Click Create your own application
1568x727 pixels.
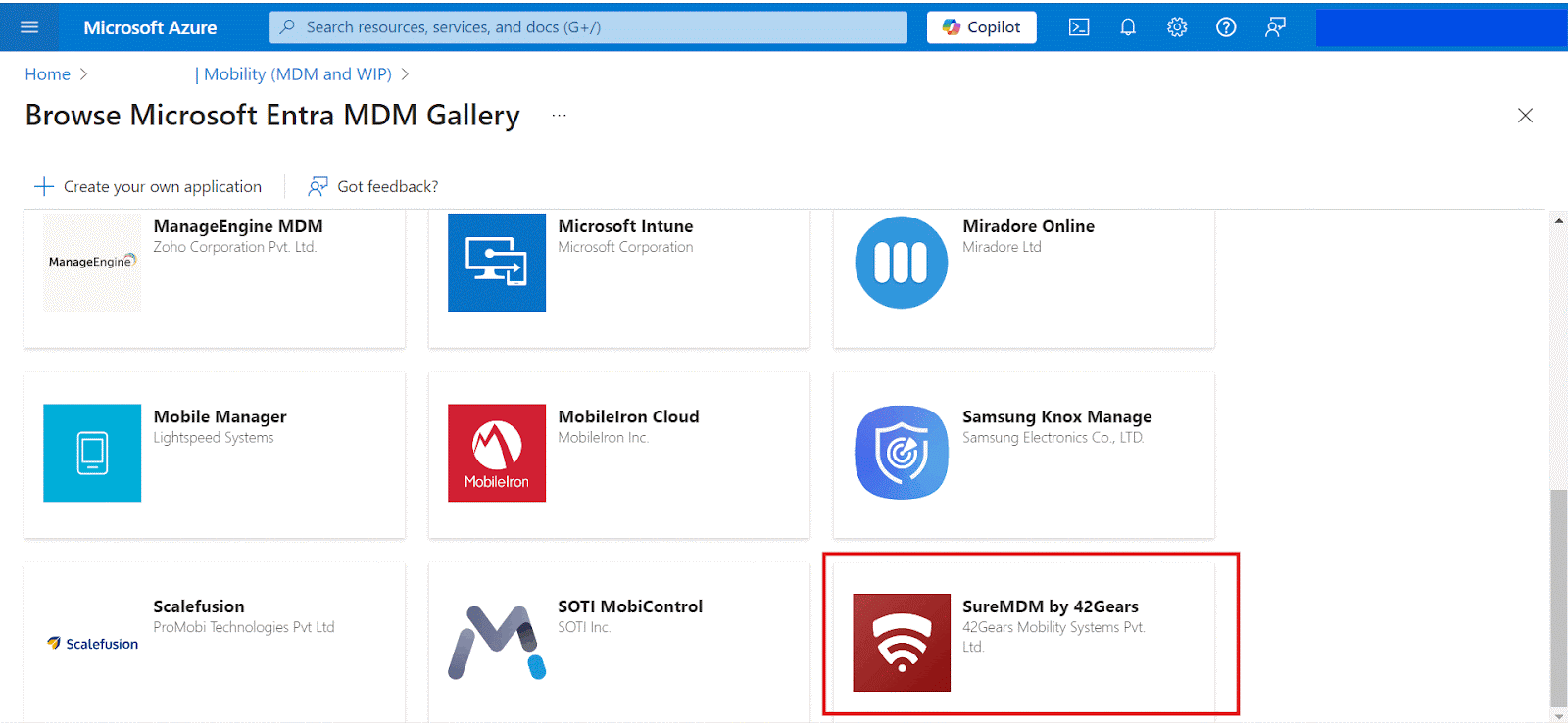coord(148,186)
